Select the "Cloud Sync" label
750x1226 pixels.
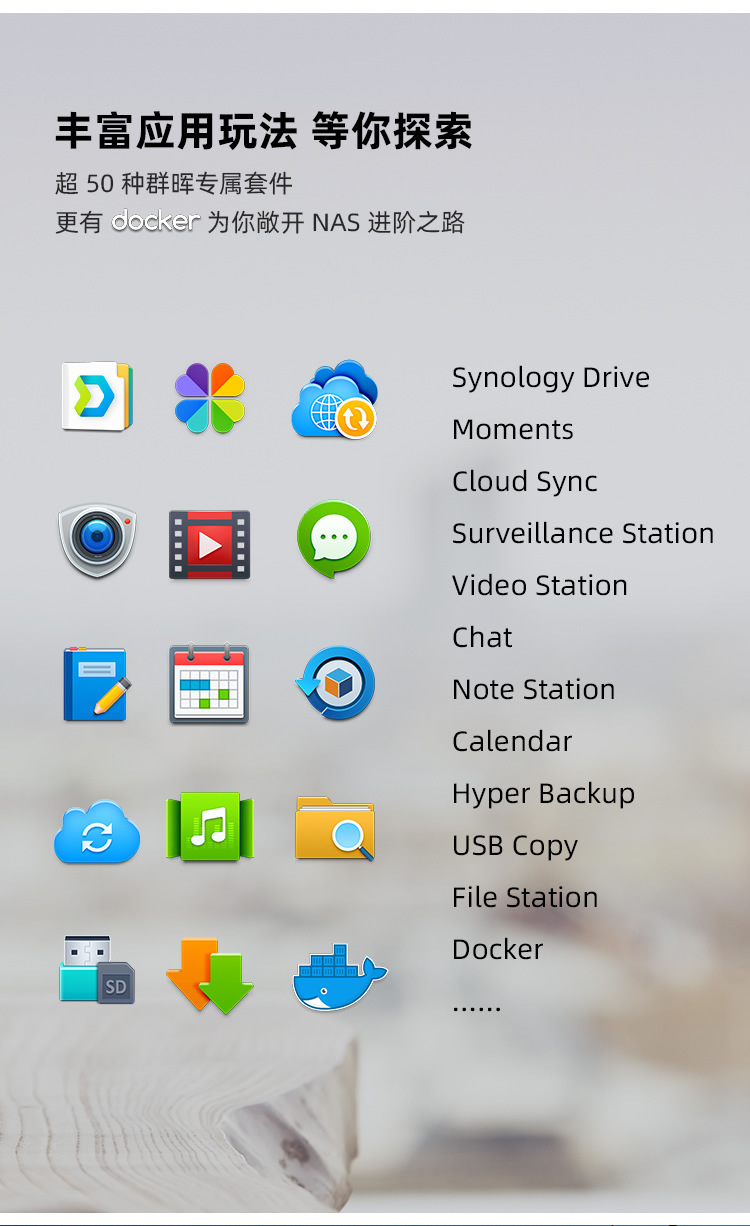(525, 482)
